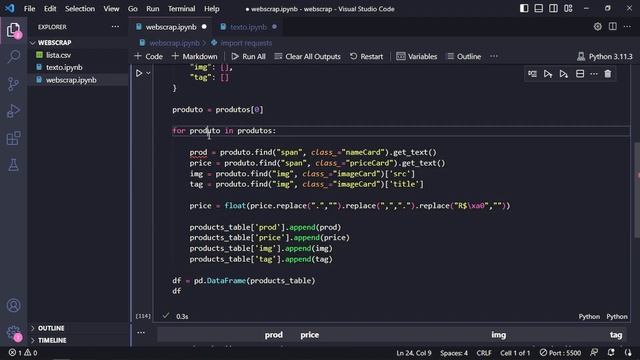Open the Run menu

point(153,9)
